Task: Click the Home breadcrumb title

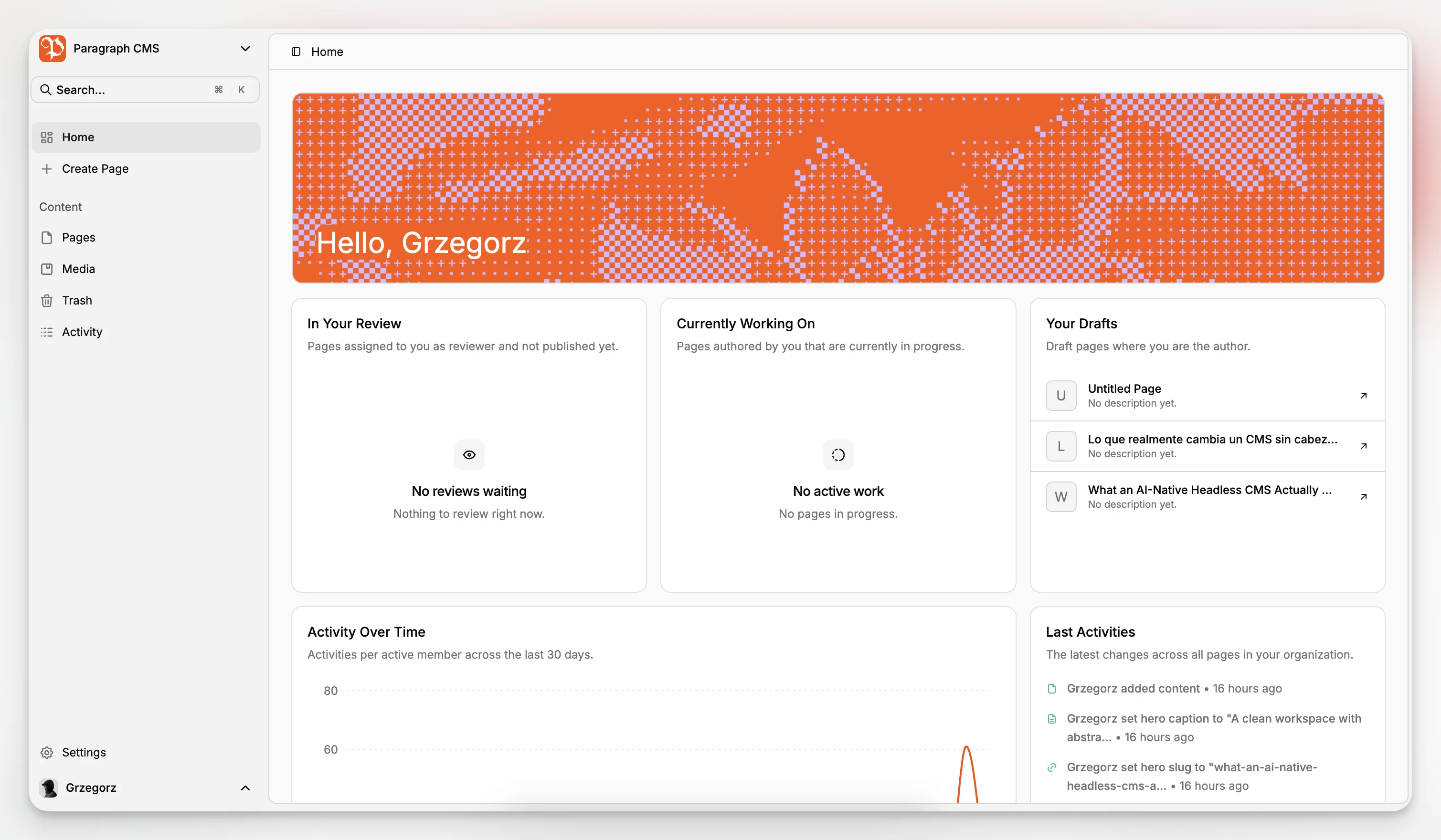Action: coord(327,52)
